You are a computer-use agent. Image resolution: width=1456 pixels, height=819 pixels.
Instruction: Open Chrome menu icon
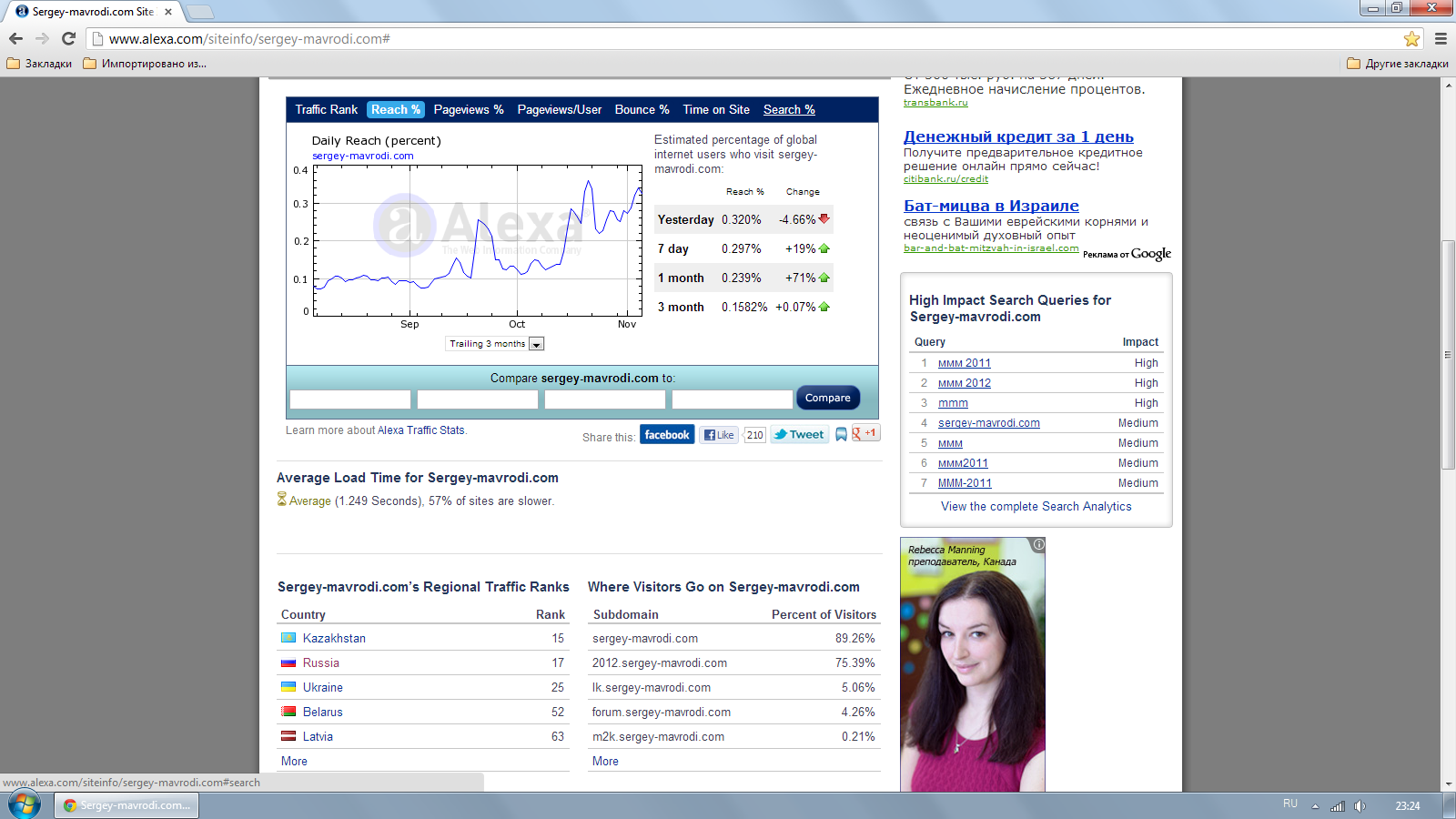point(1441,38)
